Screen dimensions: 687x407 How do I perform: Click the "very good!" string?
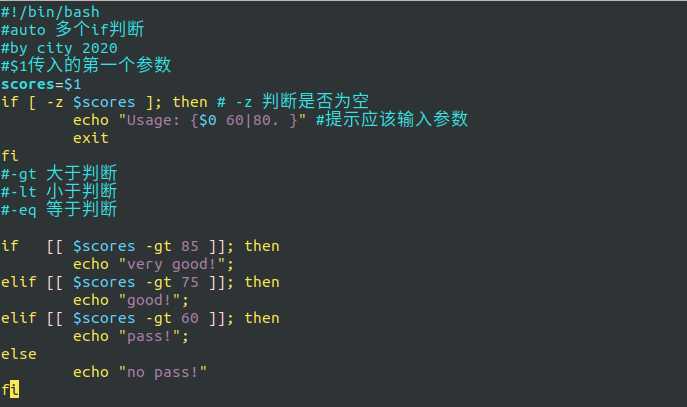click(172, 265)
